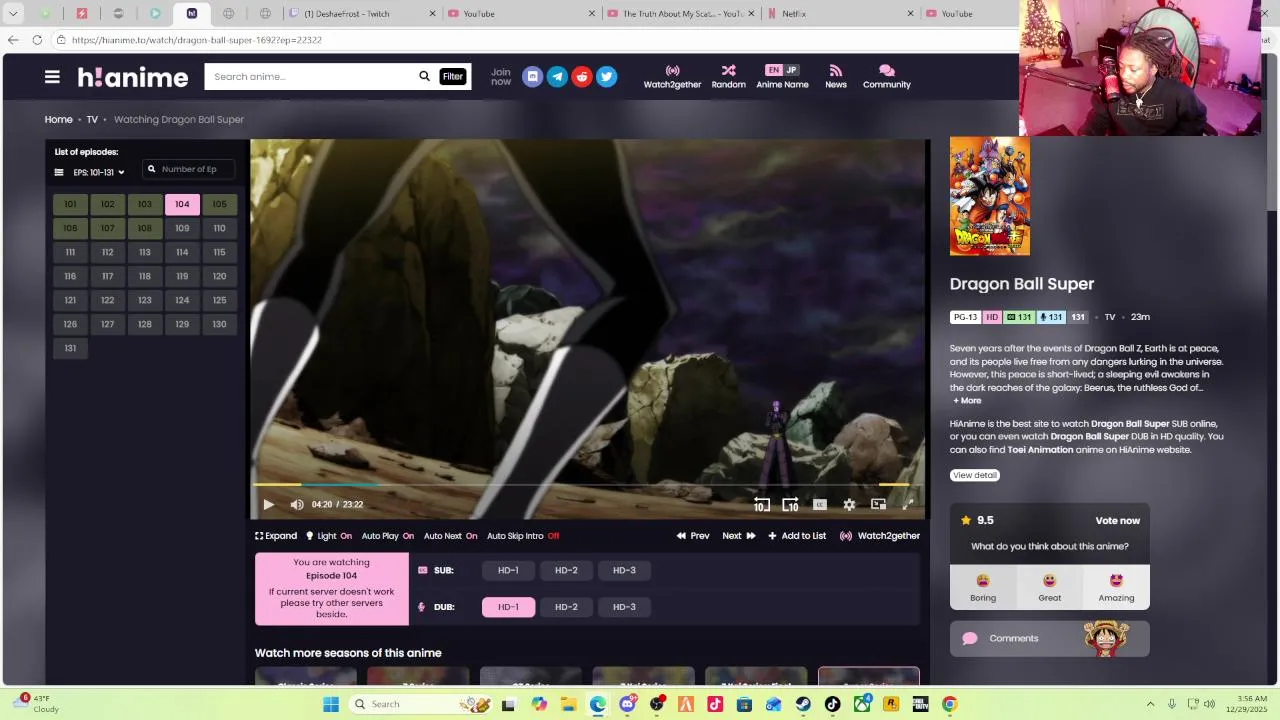Vote Boring emoji for this anime

coord(983,587)
